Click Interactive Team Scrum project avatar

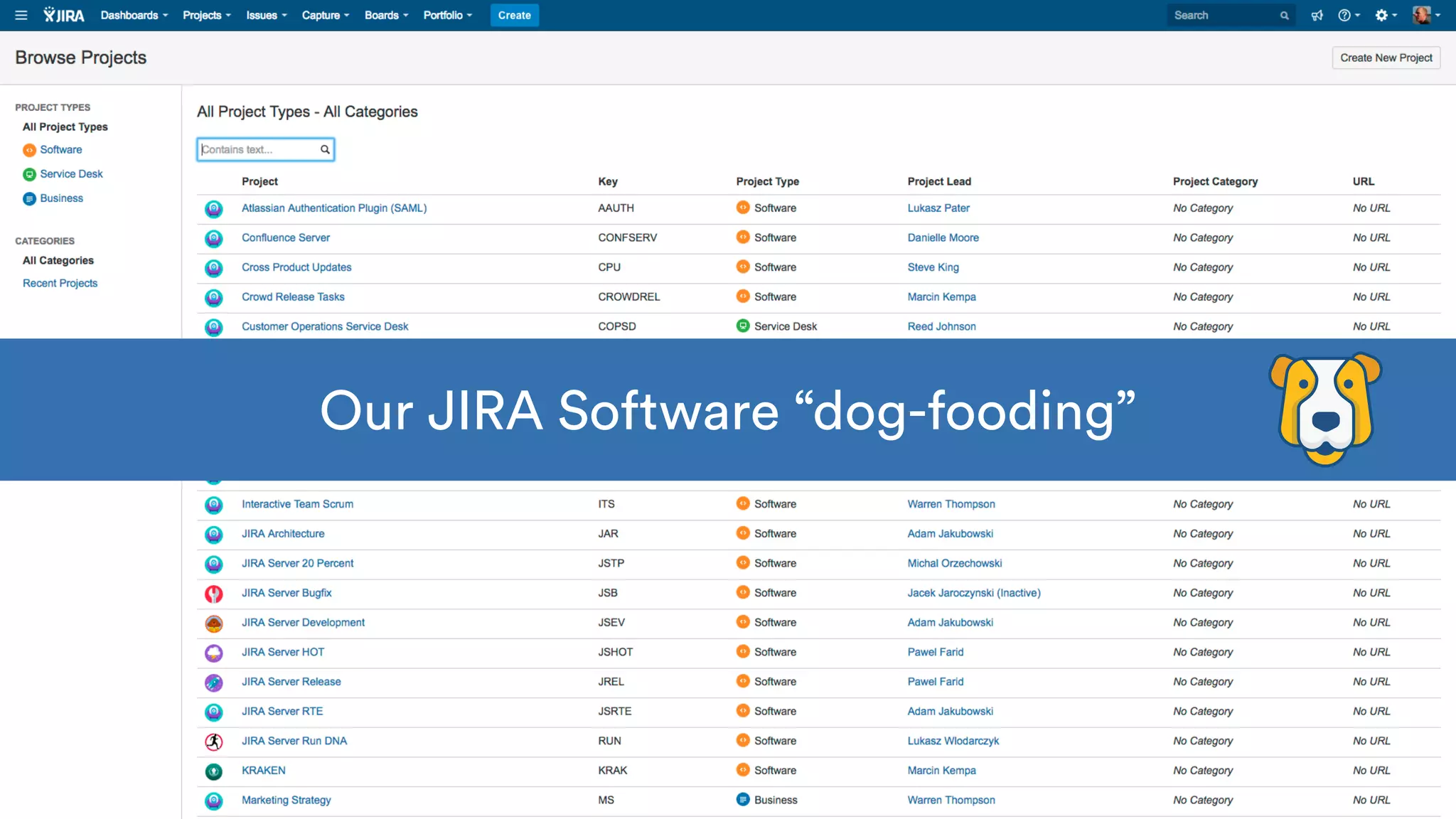(x=213, y=505)
